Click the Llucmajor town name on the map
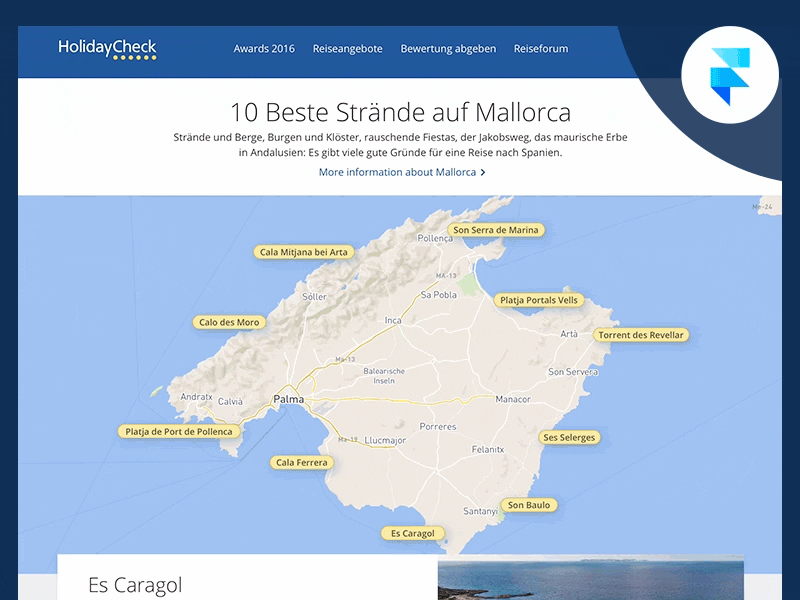The height and width of the screenshot is (600, 800). click(385, 440)
